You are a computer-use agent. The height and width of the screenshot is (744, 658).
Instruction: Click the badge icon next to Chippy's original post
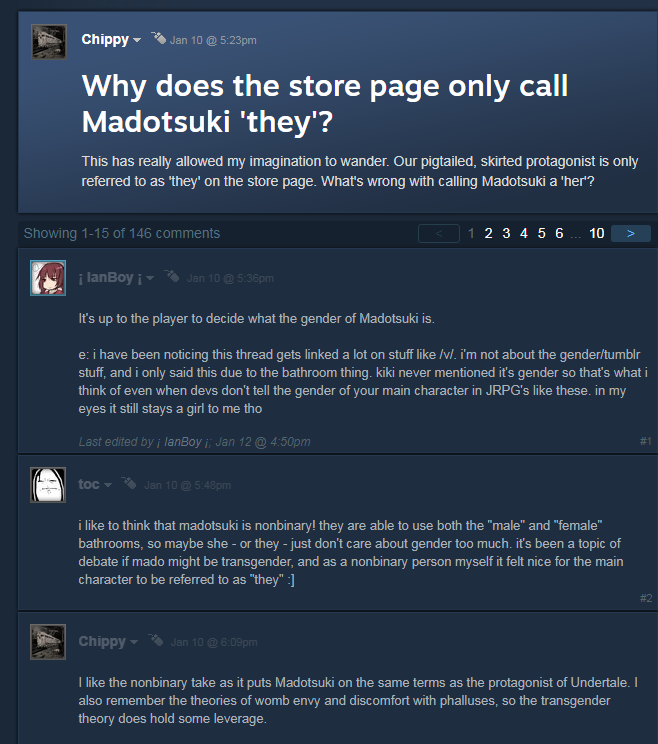158,38
